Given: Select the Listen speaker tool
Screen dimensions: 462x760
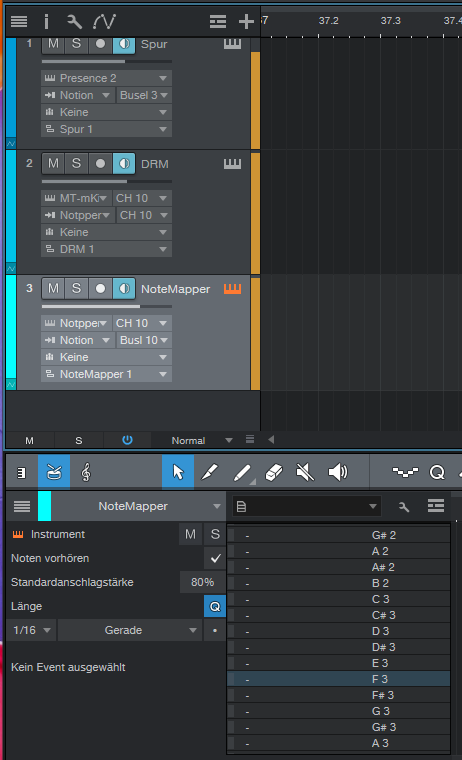Looking at the screenshot, I should coord(338,472).
